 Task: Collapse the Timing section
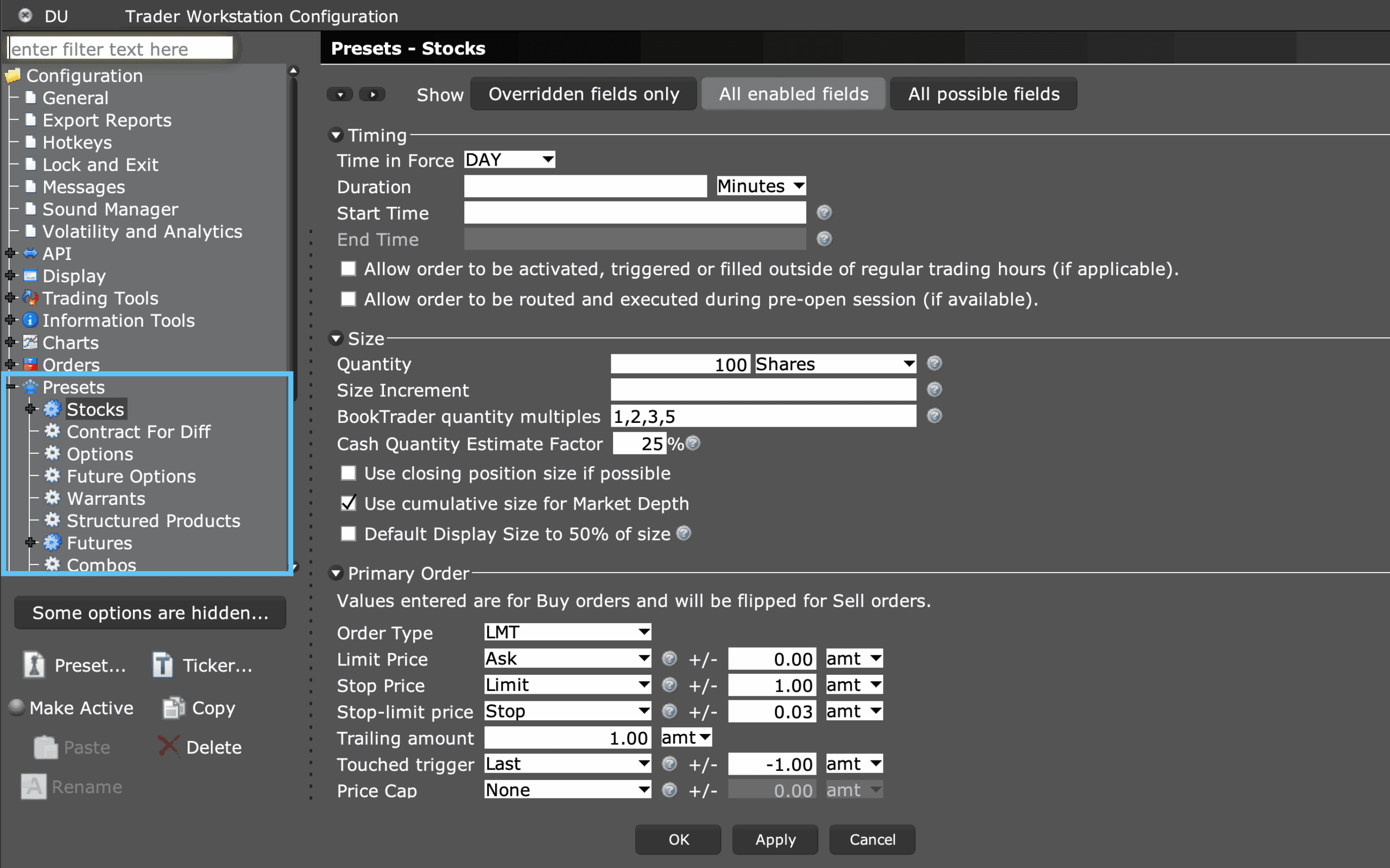(x=336, y=135)
